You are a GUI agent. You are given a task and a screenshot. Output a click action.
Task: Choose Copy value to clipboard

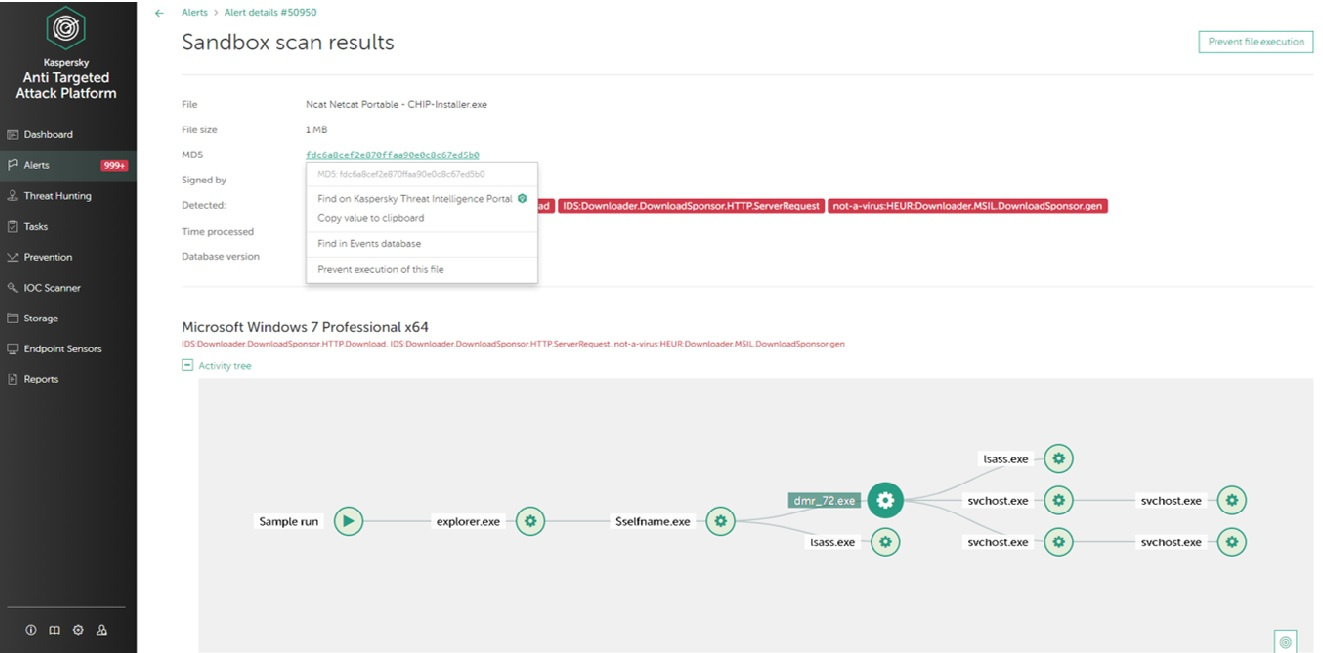[371, 218]
